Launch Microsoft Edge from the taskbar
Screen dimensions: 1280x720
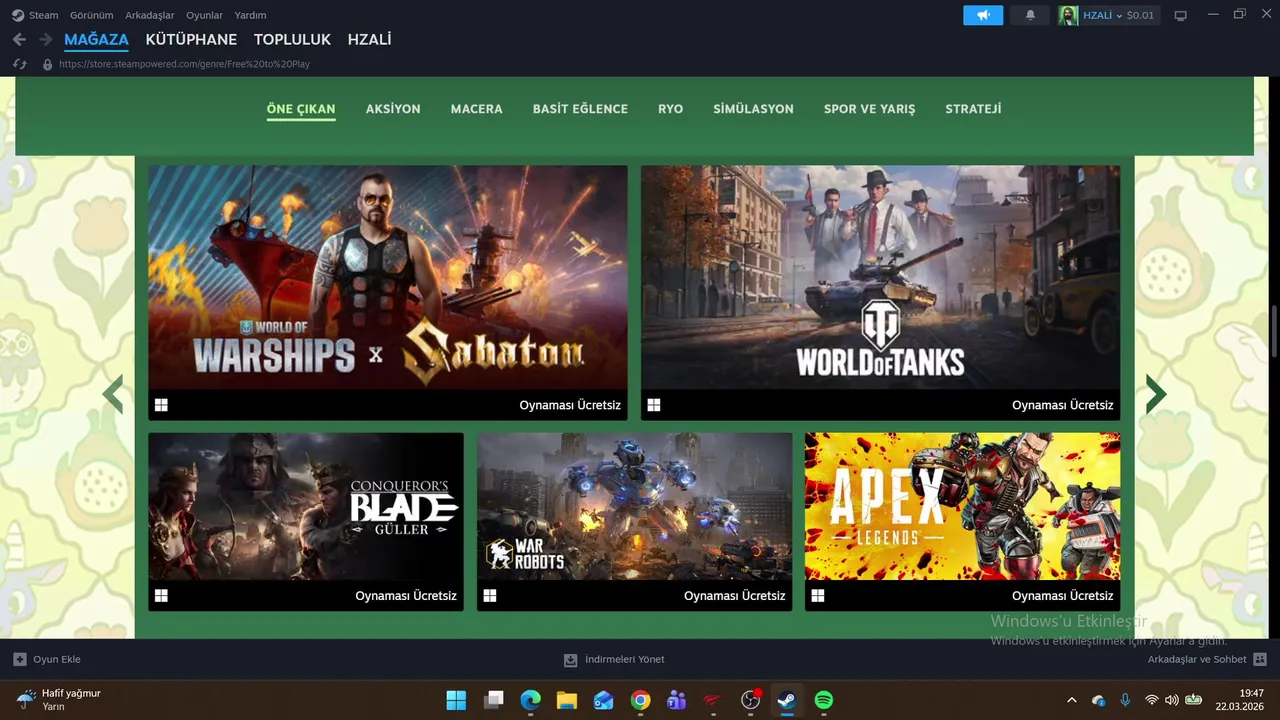coord(530,700)
